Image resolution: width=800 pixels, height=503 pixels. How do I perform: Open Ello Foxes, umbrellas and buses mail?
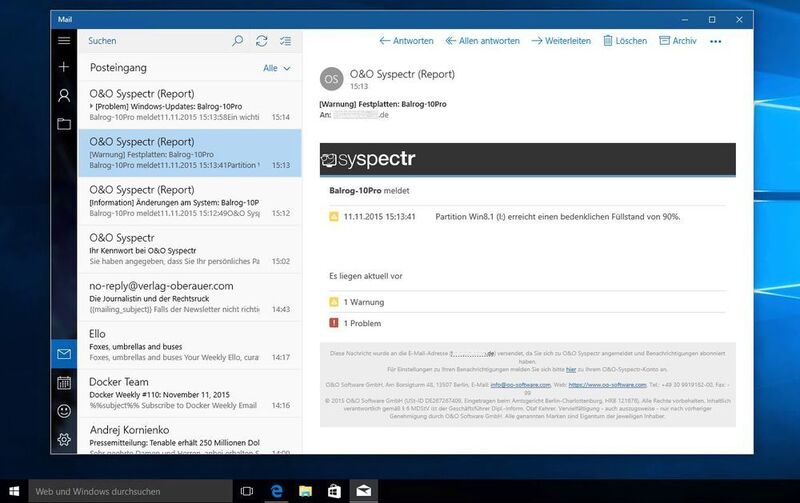(189, 345)
